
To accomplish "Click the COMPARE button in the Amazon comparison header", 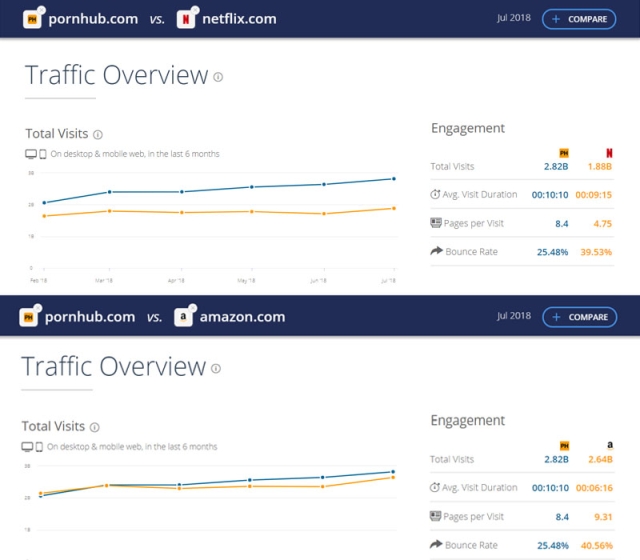I will 579,317.
